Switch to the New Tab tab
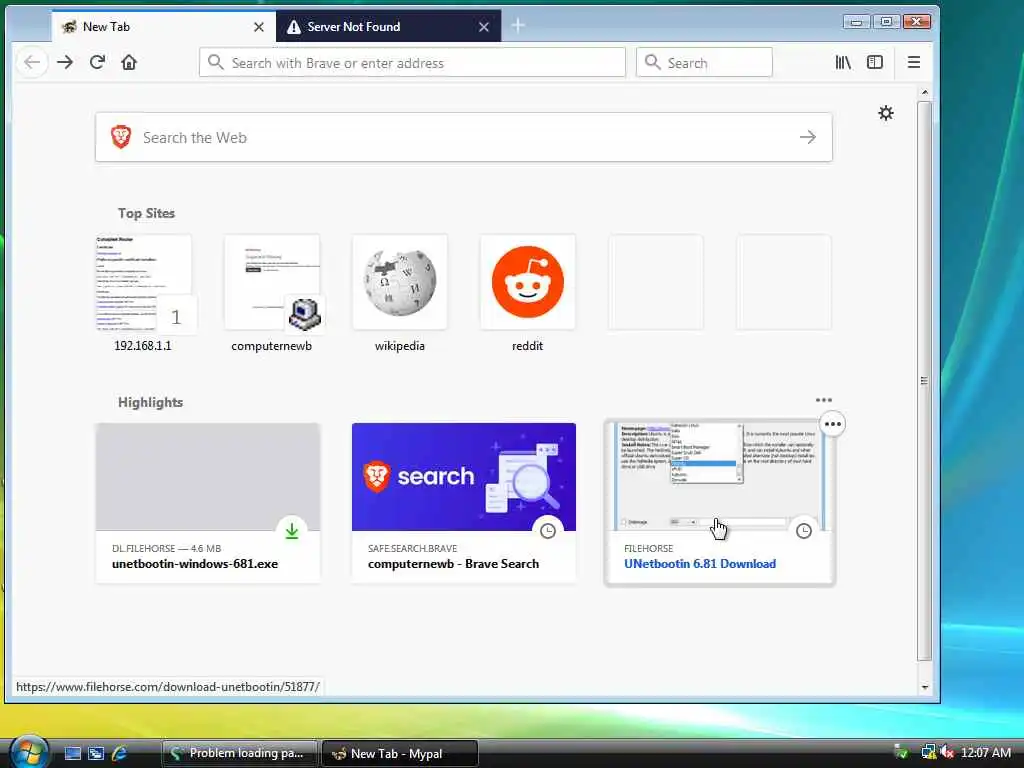 pyautogui.click(x=163, y=27)
